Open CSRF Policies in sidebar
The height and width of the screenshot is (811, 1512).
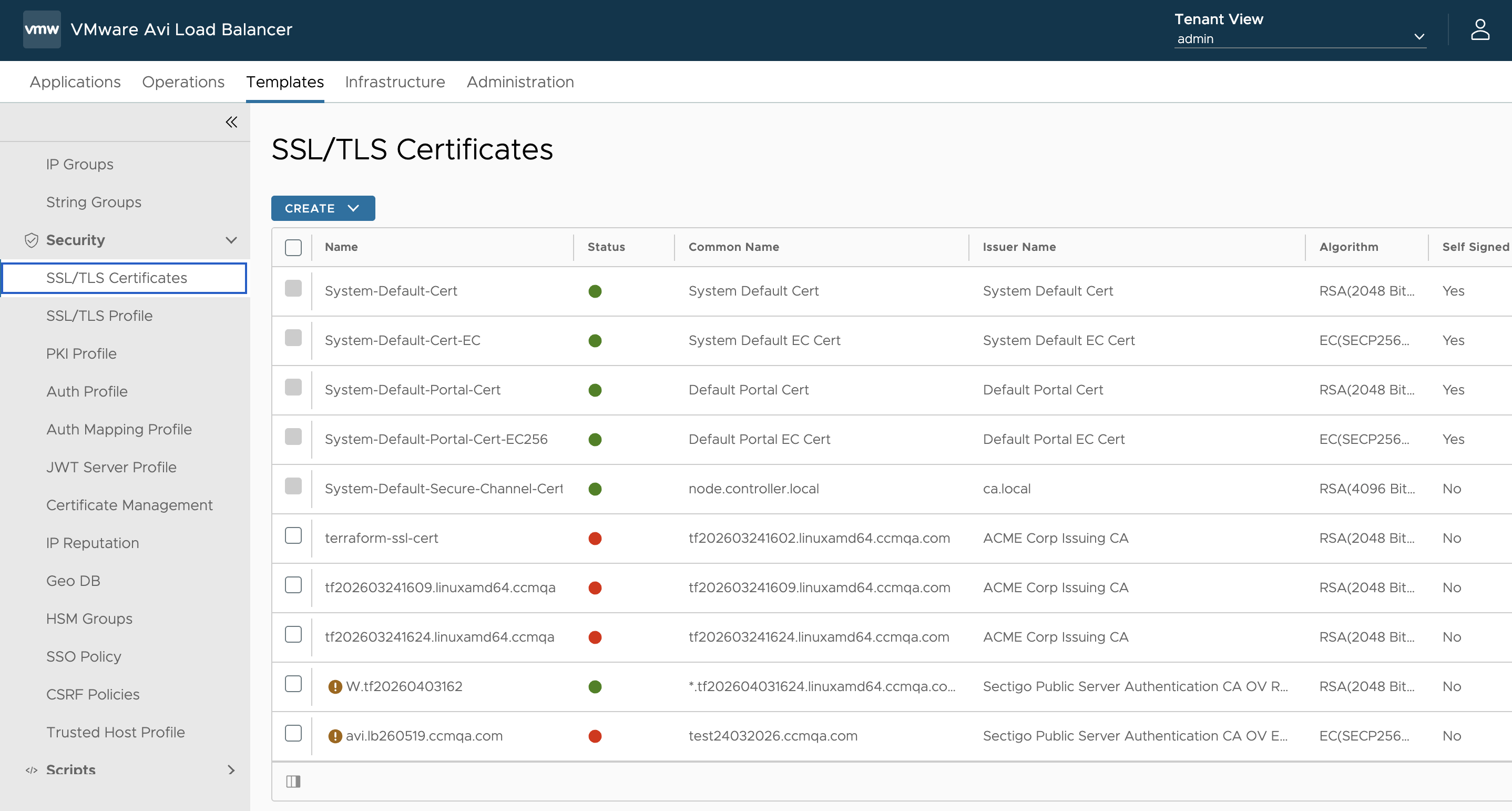coord(93,695)
